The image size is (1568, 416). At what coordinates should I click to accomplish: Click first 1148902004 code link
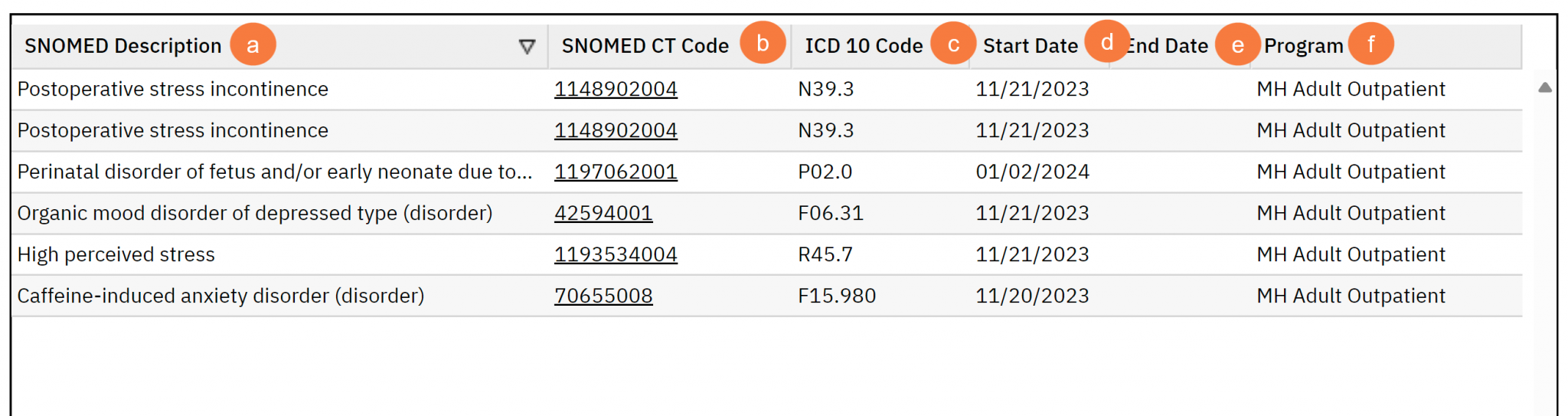click(x=616, y=89)
